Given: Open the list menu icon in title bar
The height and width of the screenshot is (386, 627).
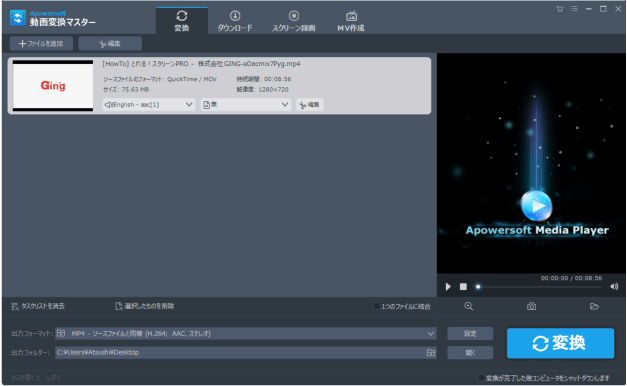Looking at the screenshot, I should (x=574, y=8).
